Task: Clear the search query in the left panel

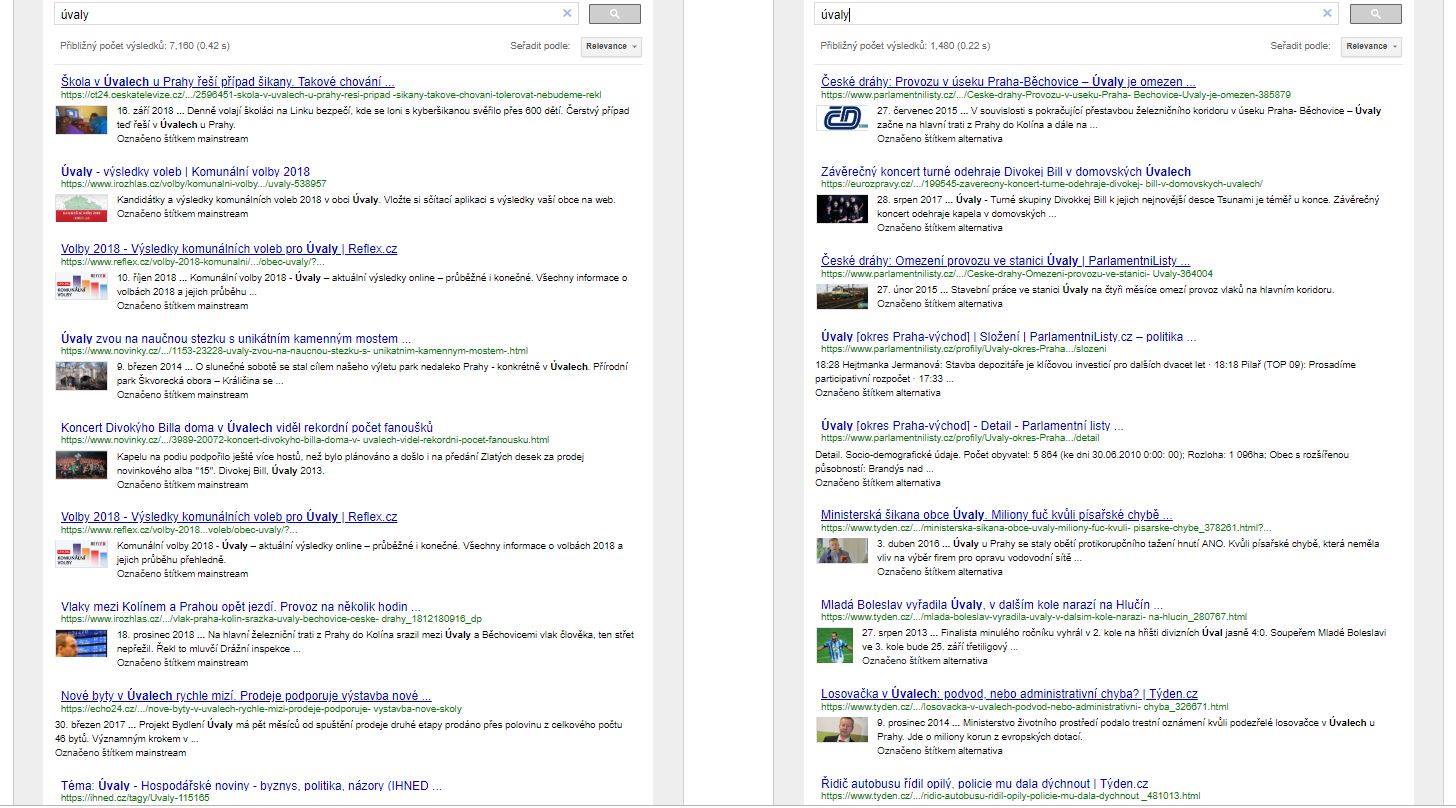Action: point(567,14)
